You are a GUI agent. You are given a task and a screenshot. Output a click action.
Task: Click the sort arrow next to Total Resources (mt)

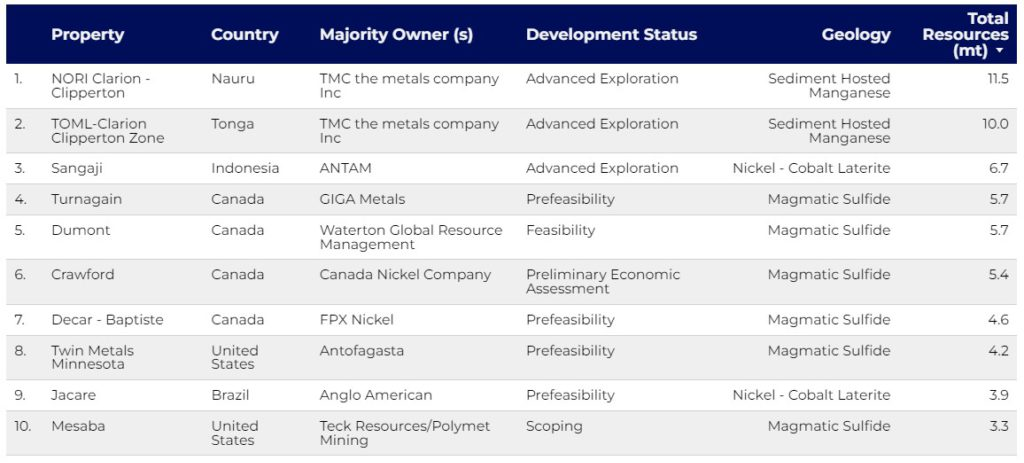point(999,51)
